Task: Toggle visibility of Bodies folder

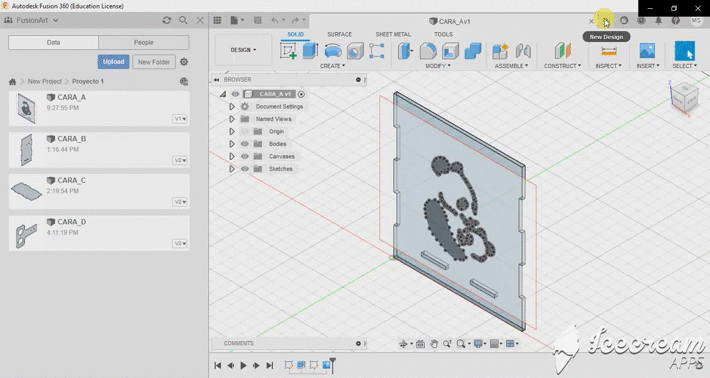Action: coord(245,144)
